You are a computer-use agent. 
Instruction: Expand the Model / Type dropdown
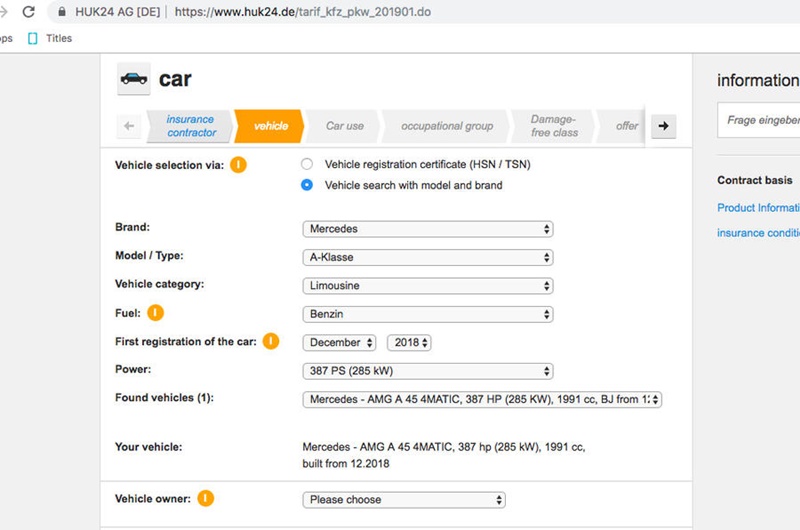pyautogui.click(x=427, y=257)
